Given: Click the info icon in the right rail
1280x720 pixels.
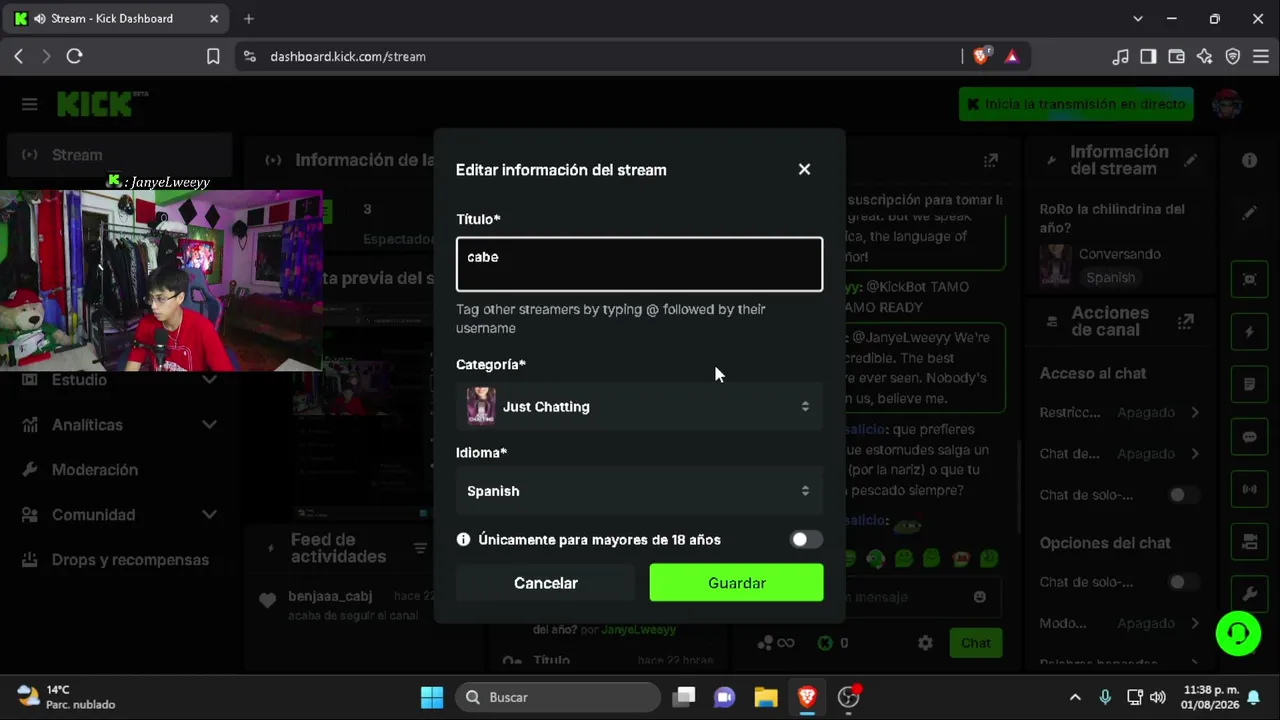Looking at the screenshot, I should click(x=1249, y=160).
